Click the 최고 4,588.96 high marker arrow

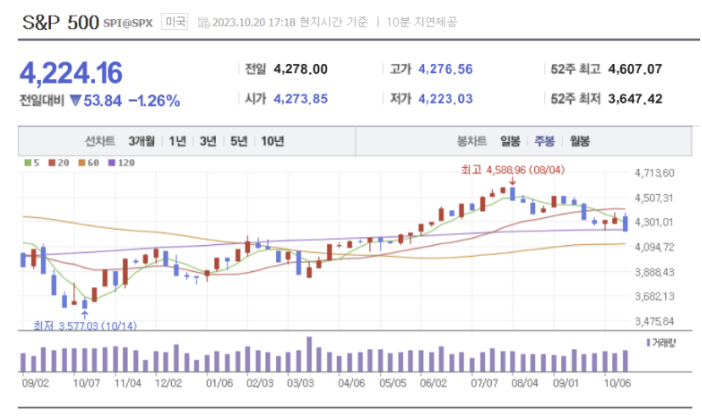point(512,181)
